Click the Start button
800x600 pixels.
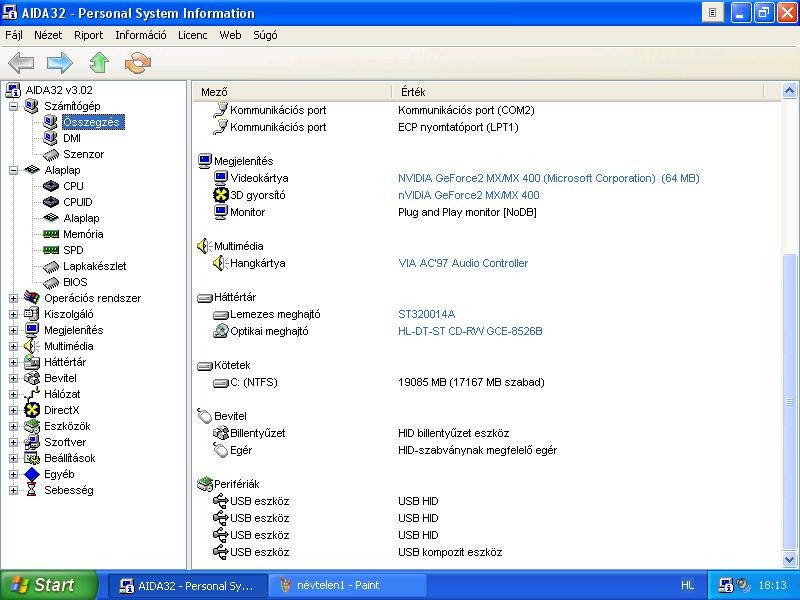pos(49,585)
